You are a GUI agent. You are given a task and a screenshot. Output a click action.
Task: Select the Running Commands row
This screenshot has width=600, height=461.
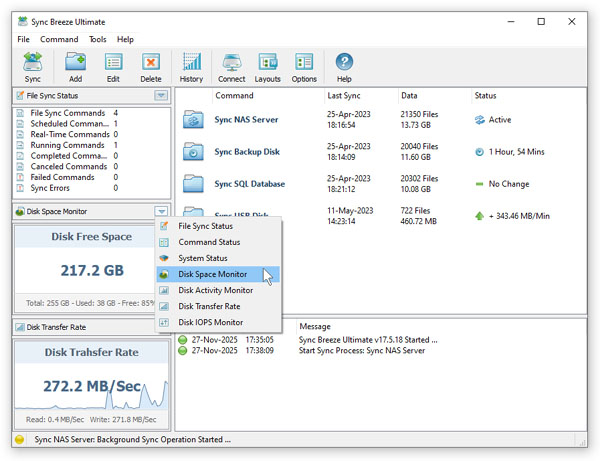click(x=92, y=145)
